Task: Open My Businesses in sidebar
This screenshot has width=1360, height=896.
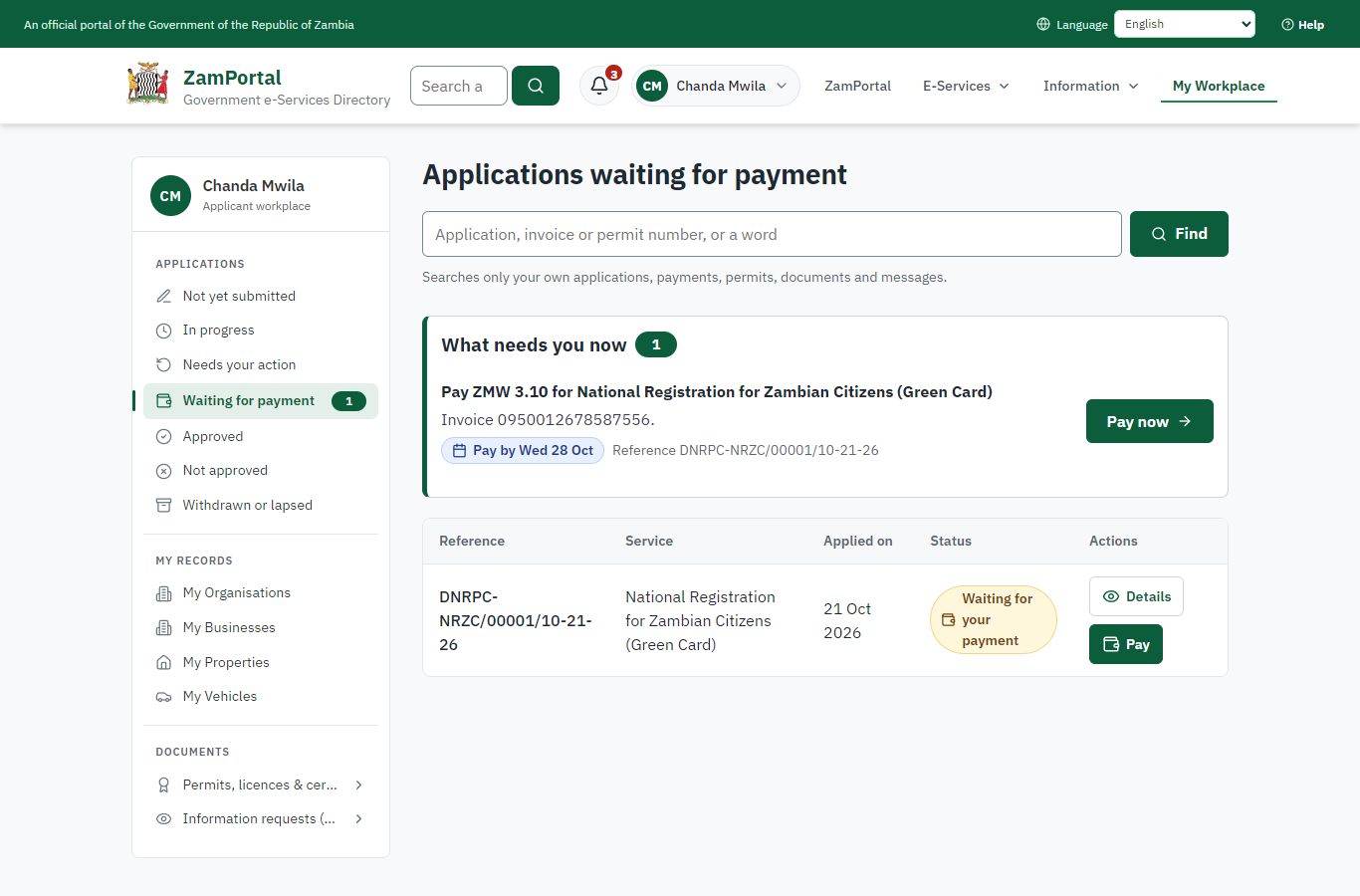Action: coord(261,628)
